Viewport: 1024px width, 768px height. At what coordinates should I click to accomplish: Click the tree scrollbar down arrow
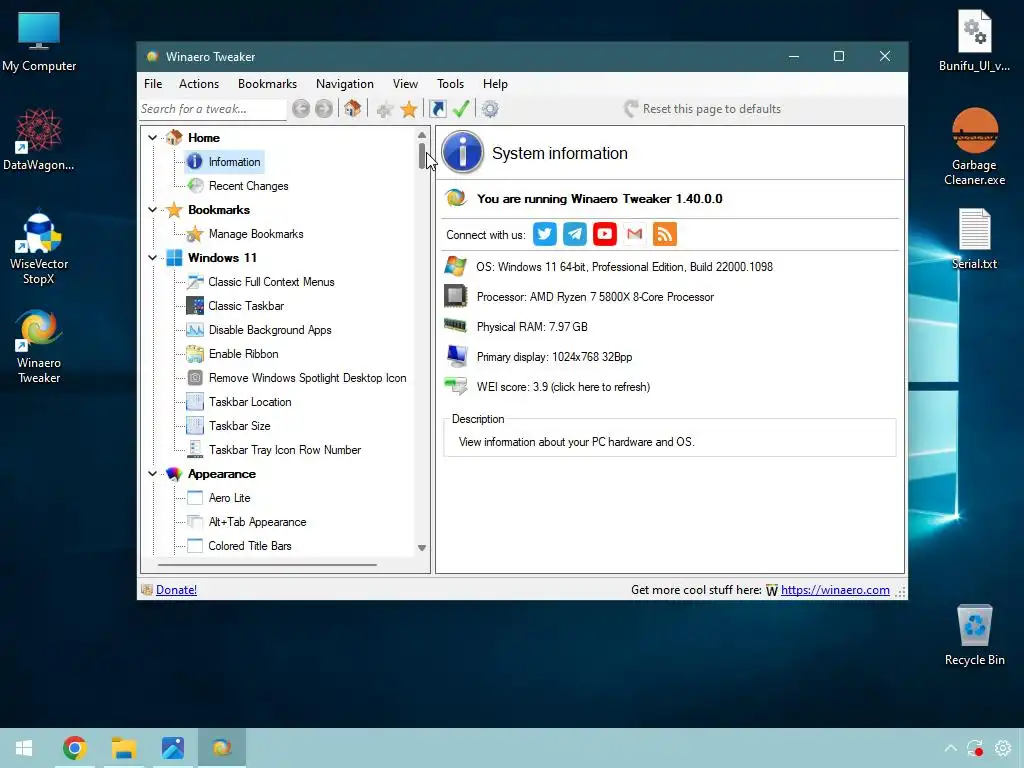(422, 548)
